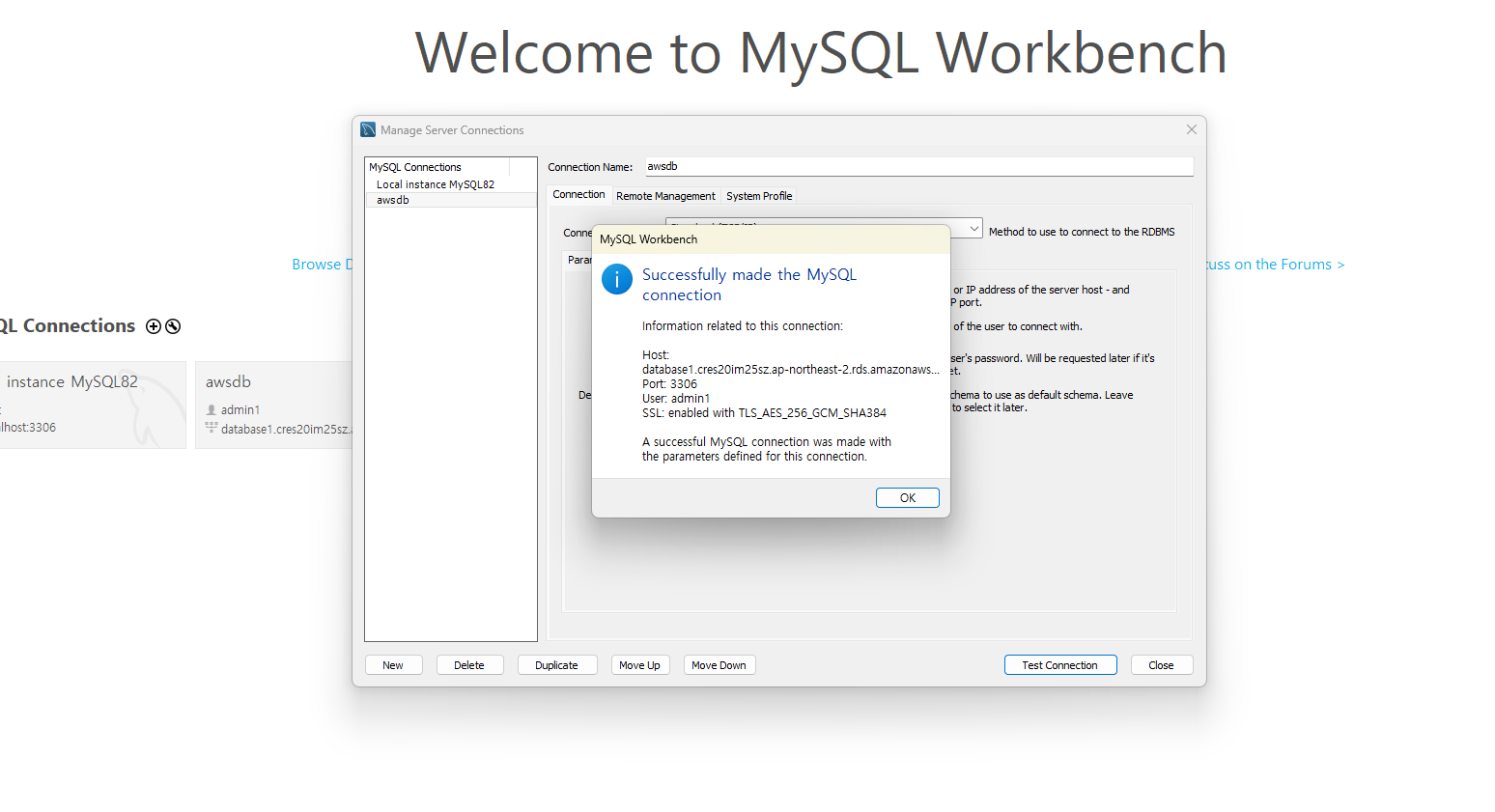The height and width of the screenshot is (812, 1495).
Task: Click the Move Down button
Action: pyautogui.click(x=719, y=665)
